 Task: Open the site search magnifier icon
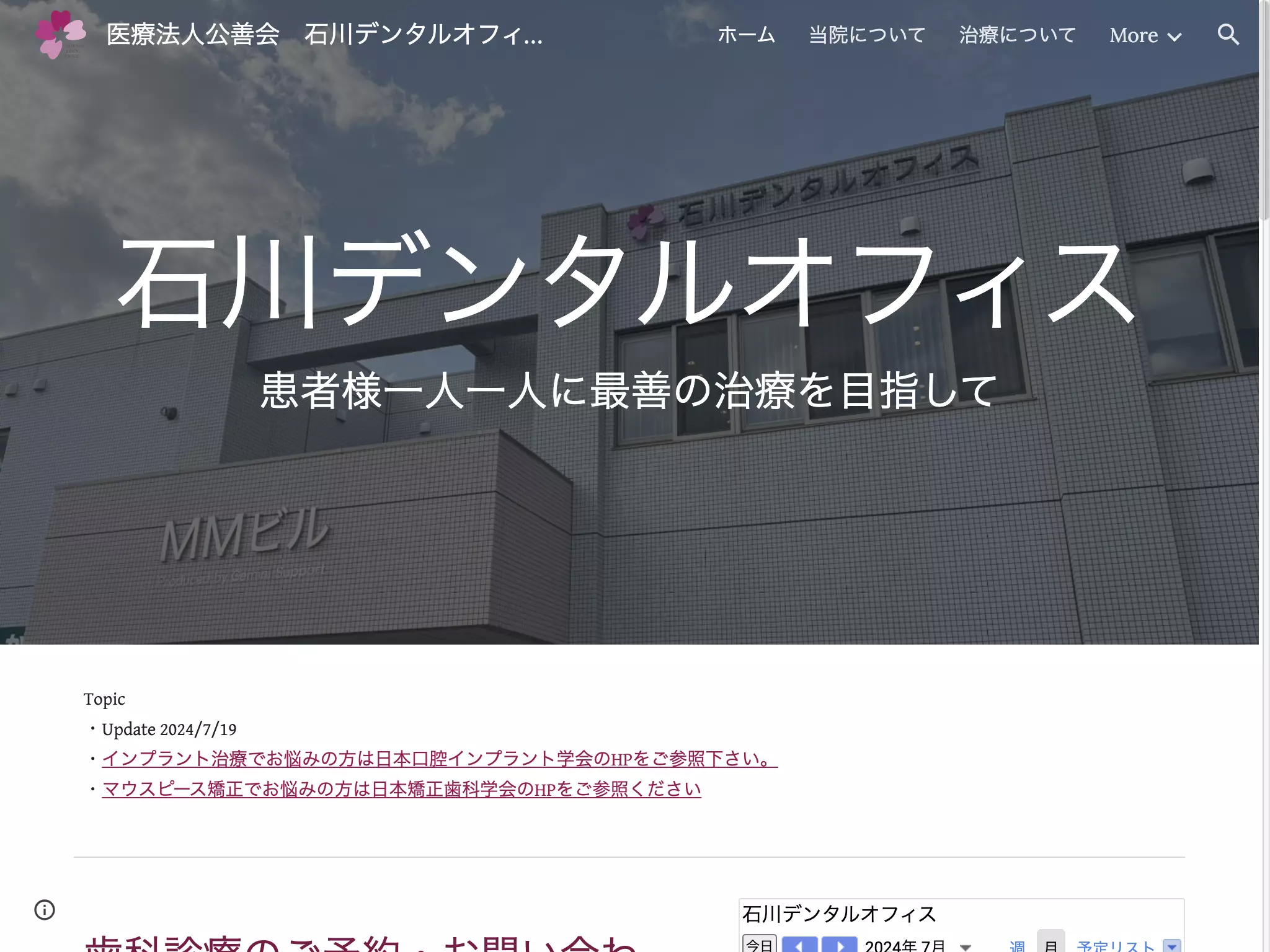[x=1228, y=35]
